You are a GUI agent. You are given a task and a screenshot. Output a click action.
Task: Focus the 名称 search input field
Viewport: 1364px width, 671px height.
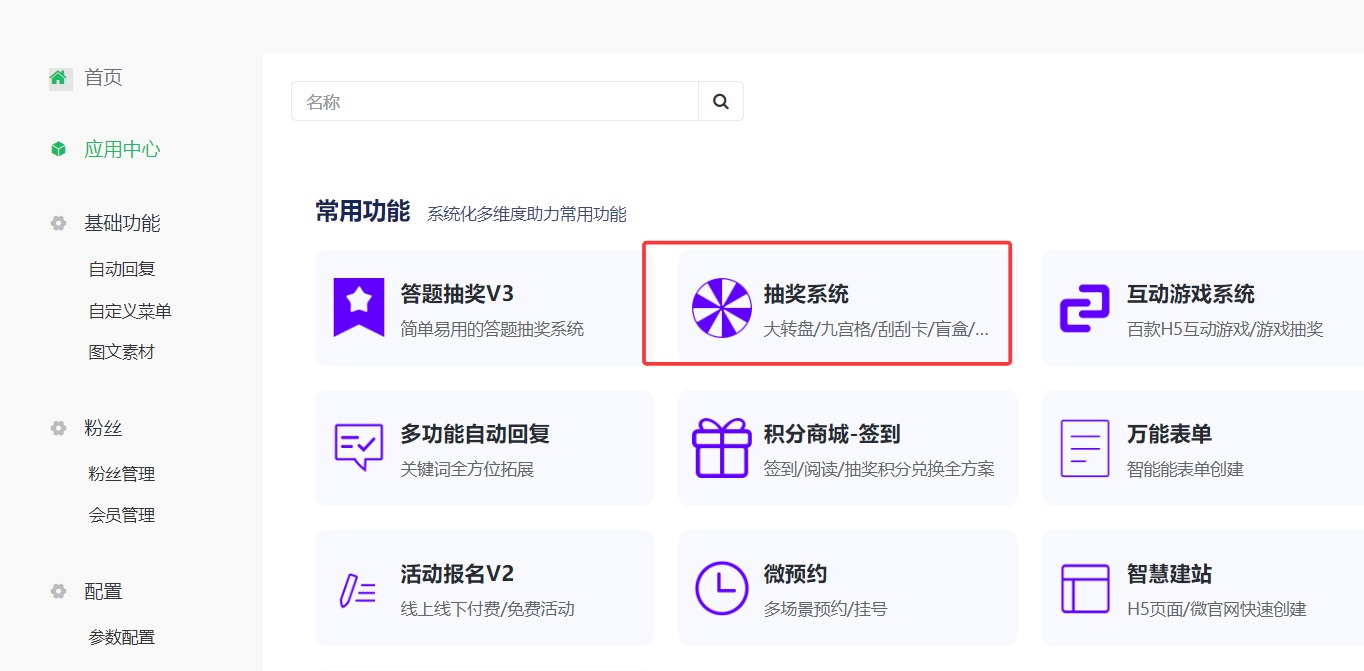tap(495, 102)
